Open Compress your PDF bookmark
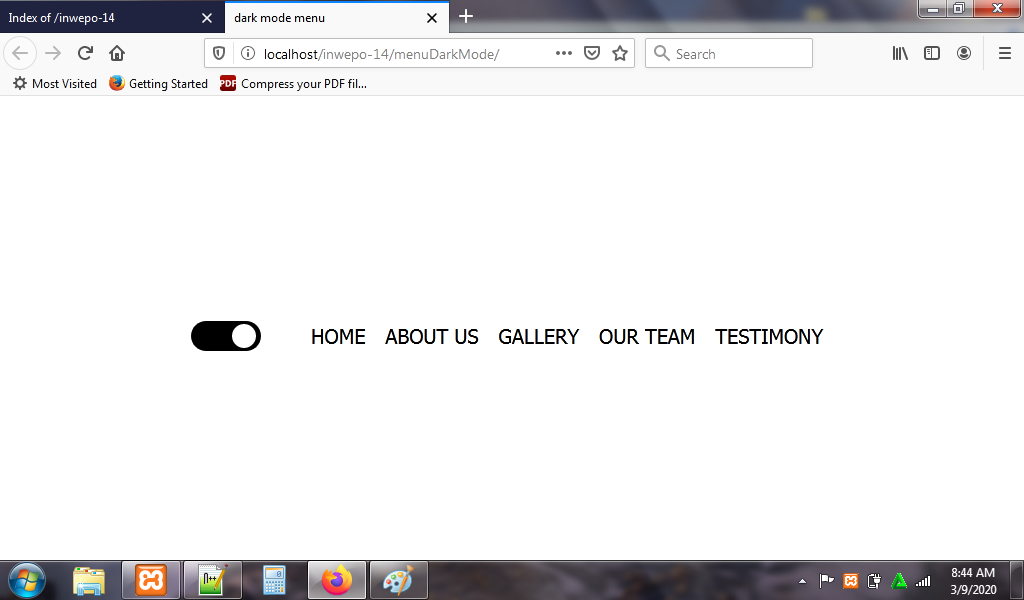 pyautogui.click(x=294, y=84)
